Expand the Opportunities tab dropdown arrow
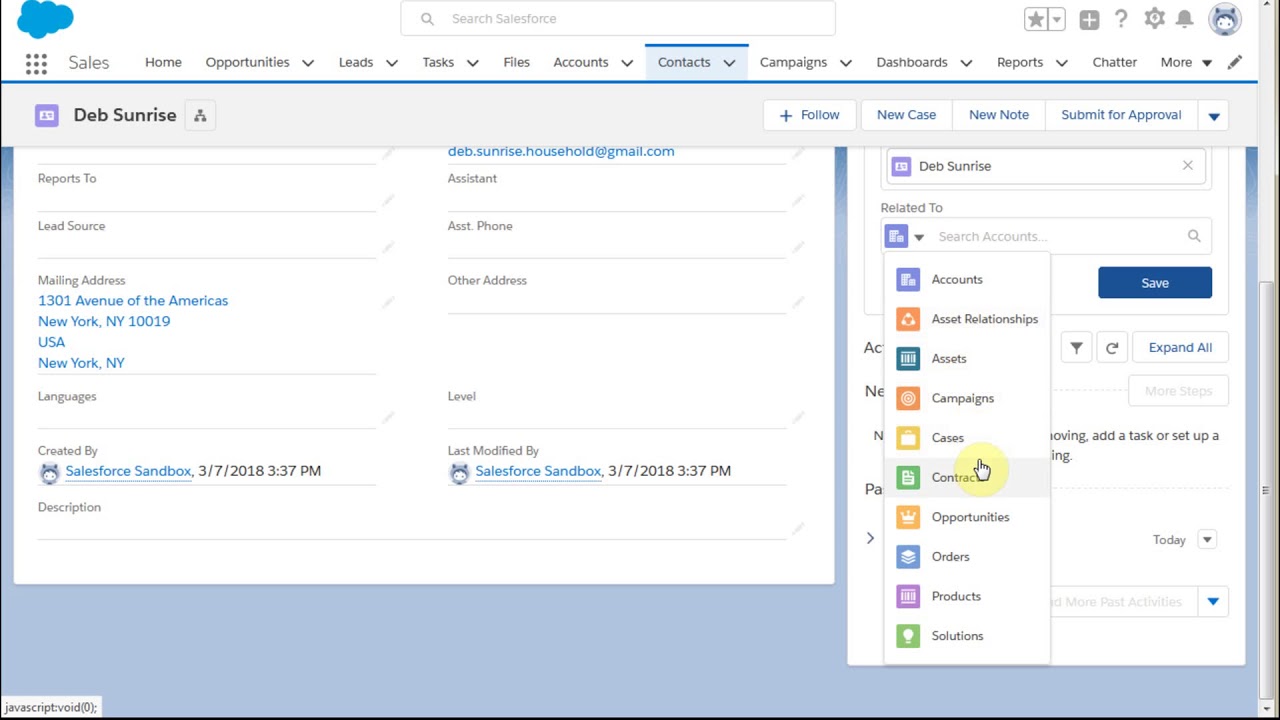 [x=308, y=62]
